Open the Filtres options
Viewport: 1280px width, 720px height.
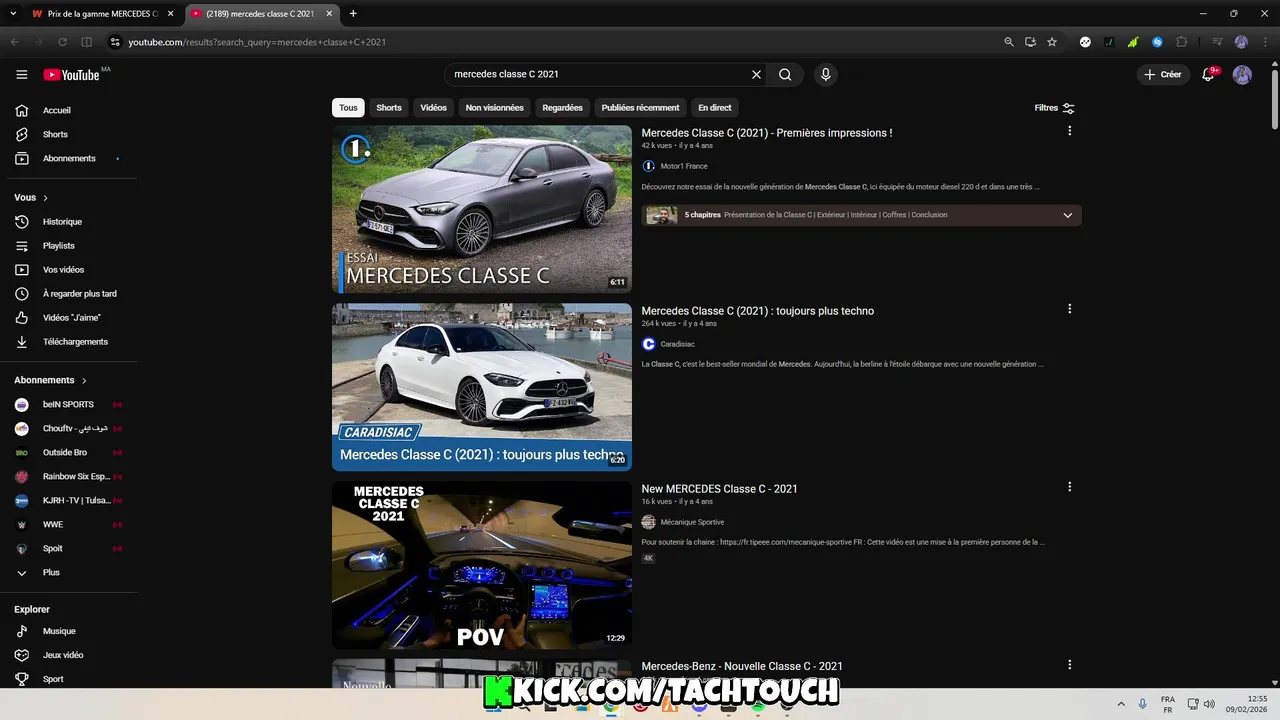[1054, 108]
